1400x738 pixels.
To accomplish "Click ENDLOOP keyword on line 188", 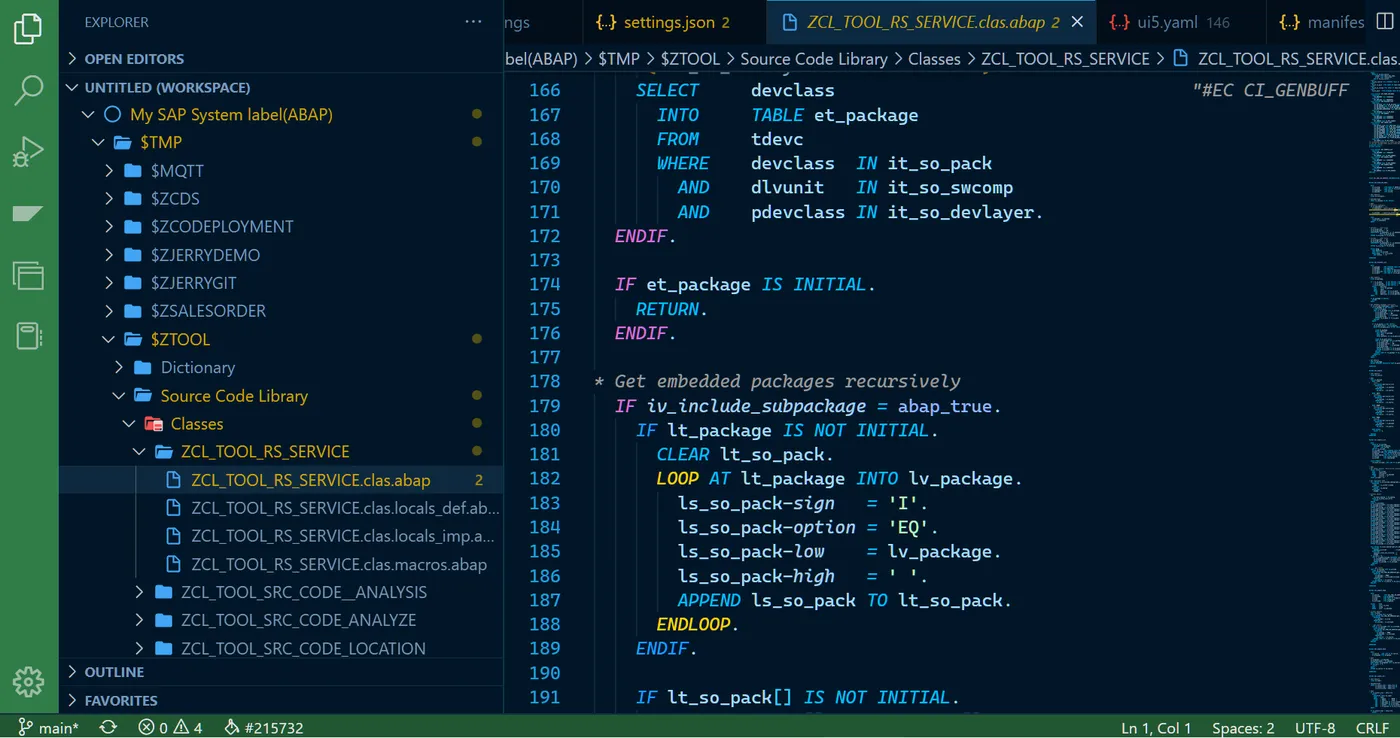I will (x=694, y=624).
